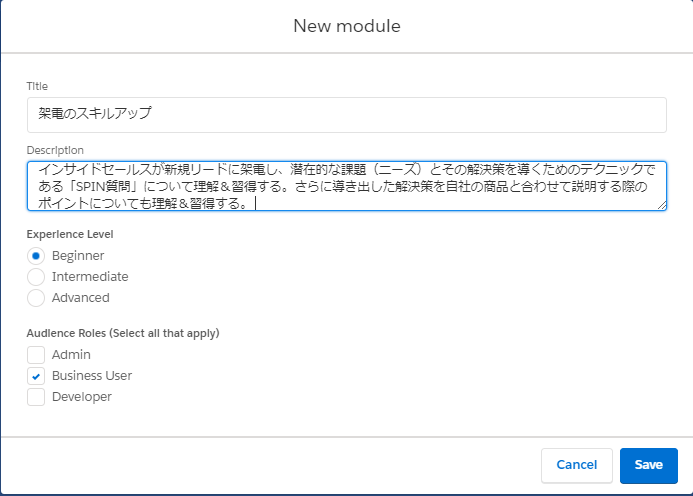Choose the Advanced experience level
693x496 pixels.
point(37,297)
